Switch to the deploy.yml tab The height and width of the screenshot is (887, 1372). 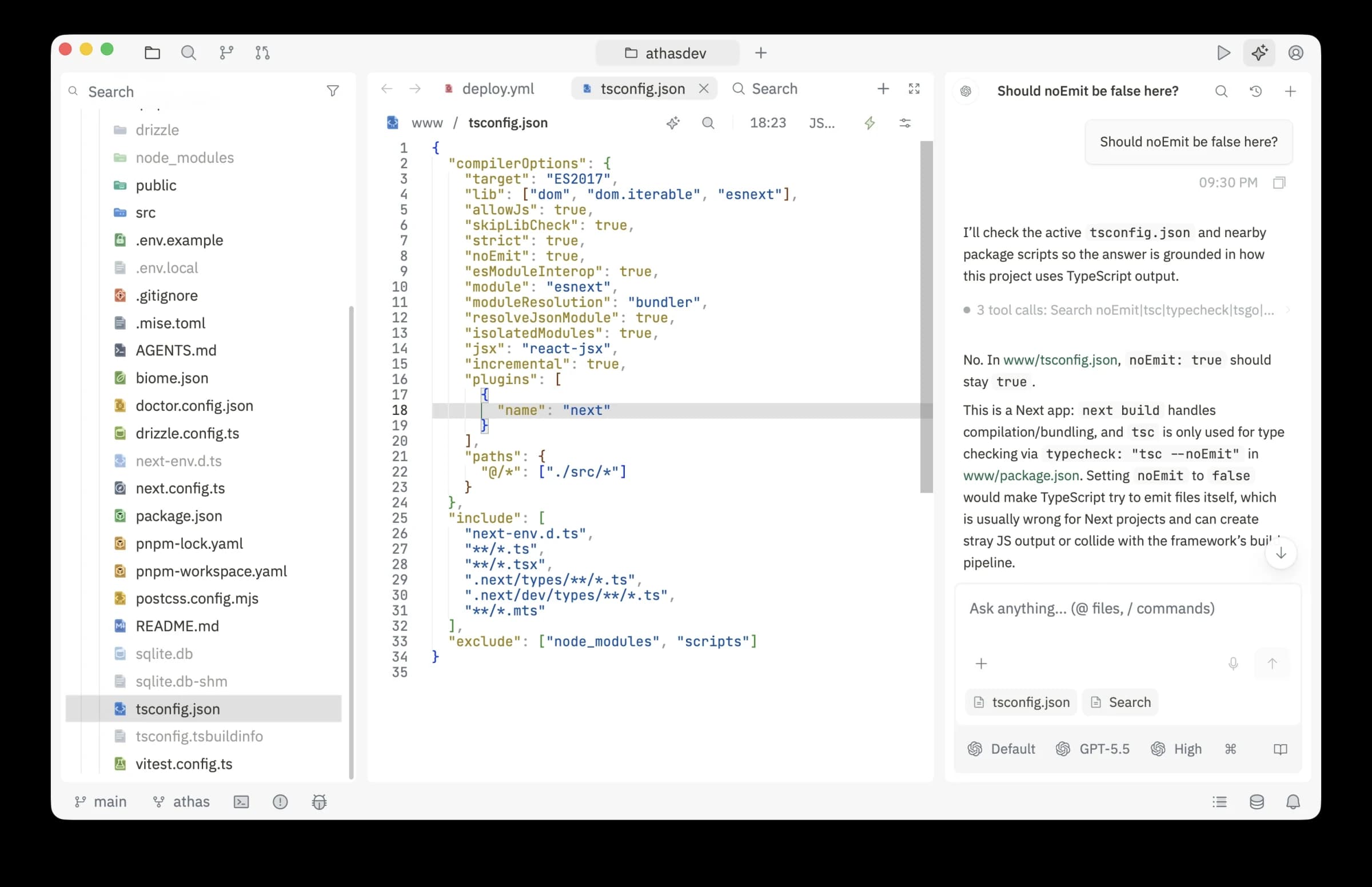(x=490, y=89)
